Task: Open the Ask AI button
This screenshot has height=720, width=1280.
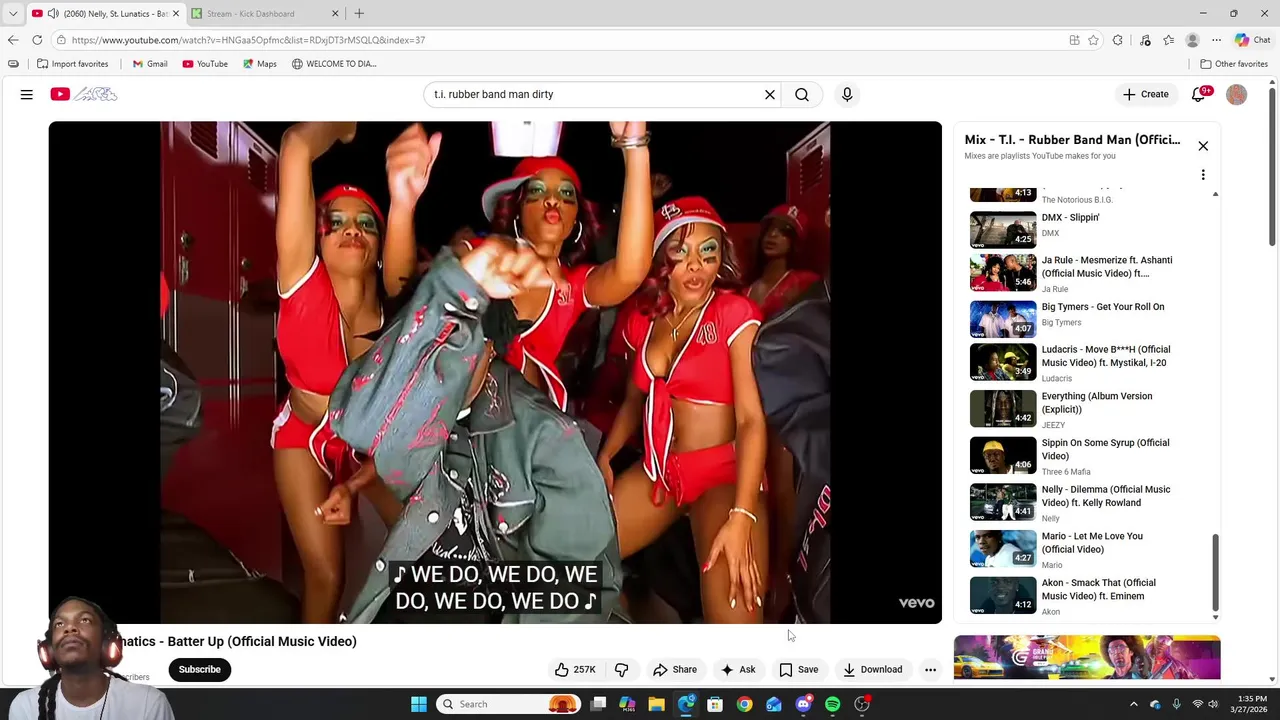Action: 738,669
